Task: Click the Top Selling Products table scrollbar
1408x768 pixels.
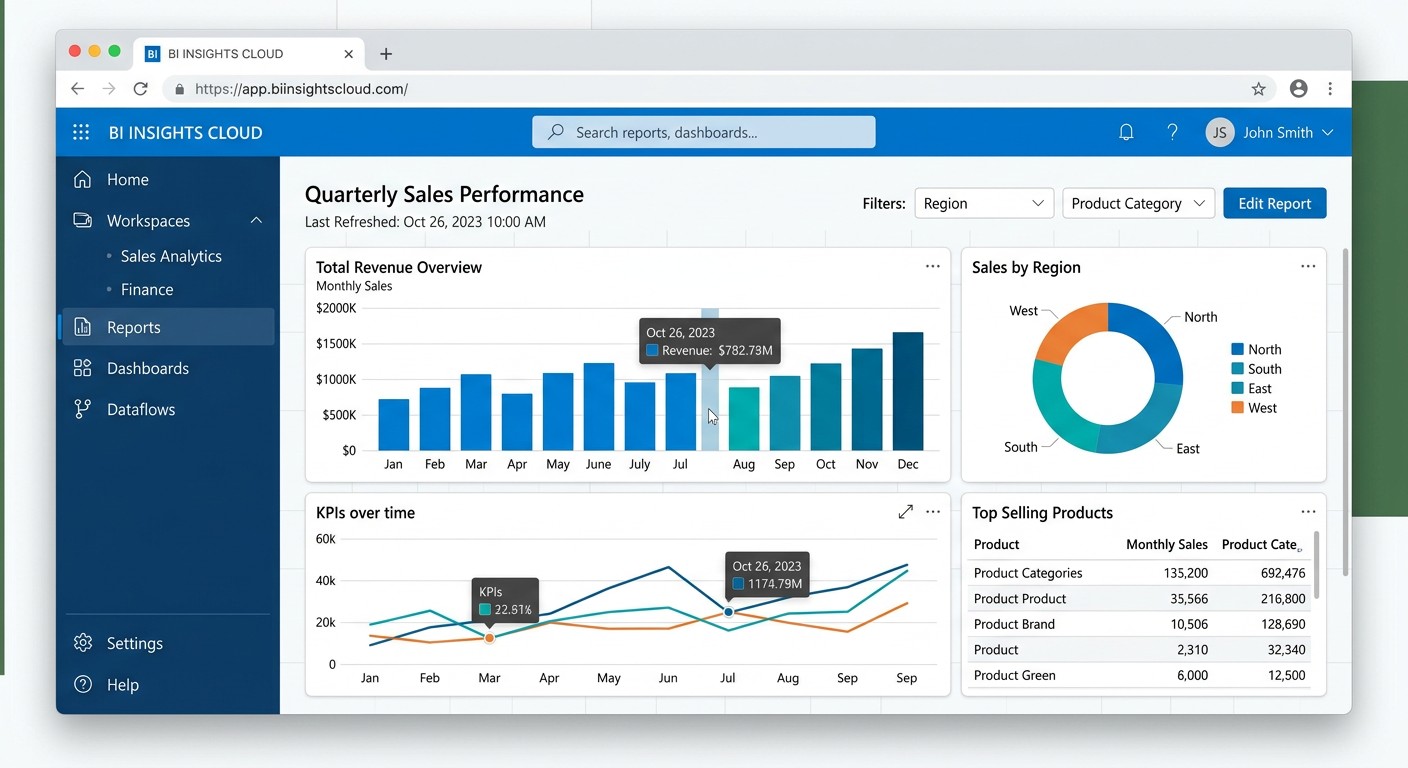Action: click(x=1315, y=564)
